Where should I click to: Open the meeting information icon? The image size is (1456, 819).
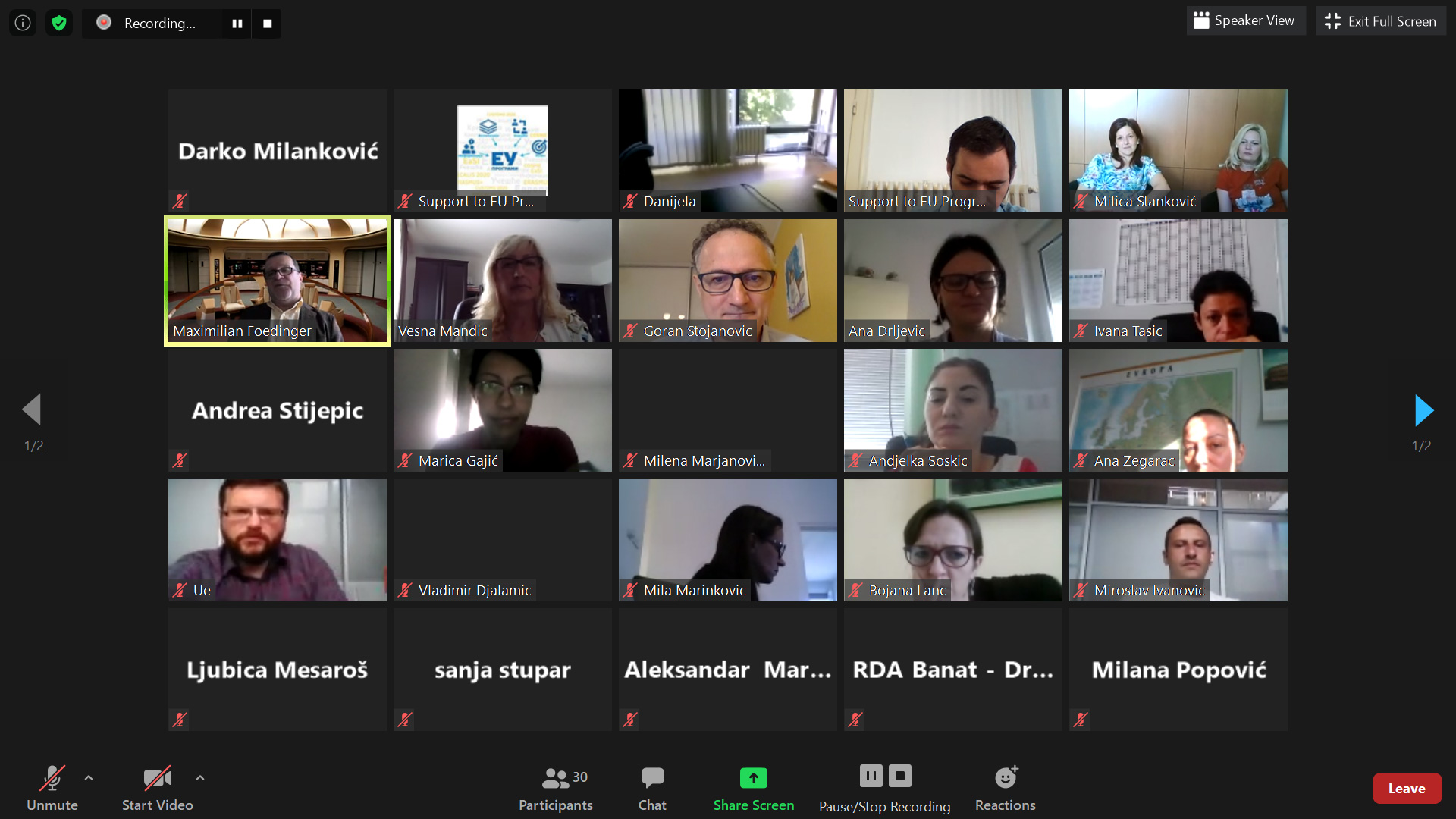tap(23, 23)
